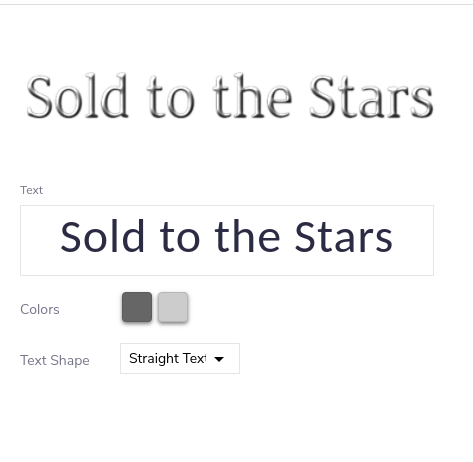Select the light gray color swatch
473x462 pixels.
(173, 307)
